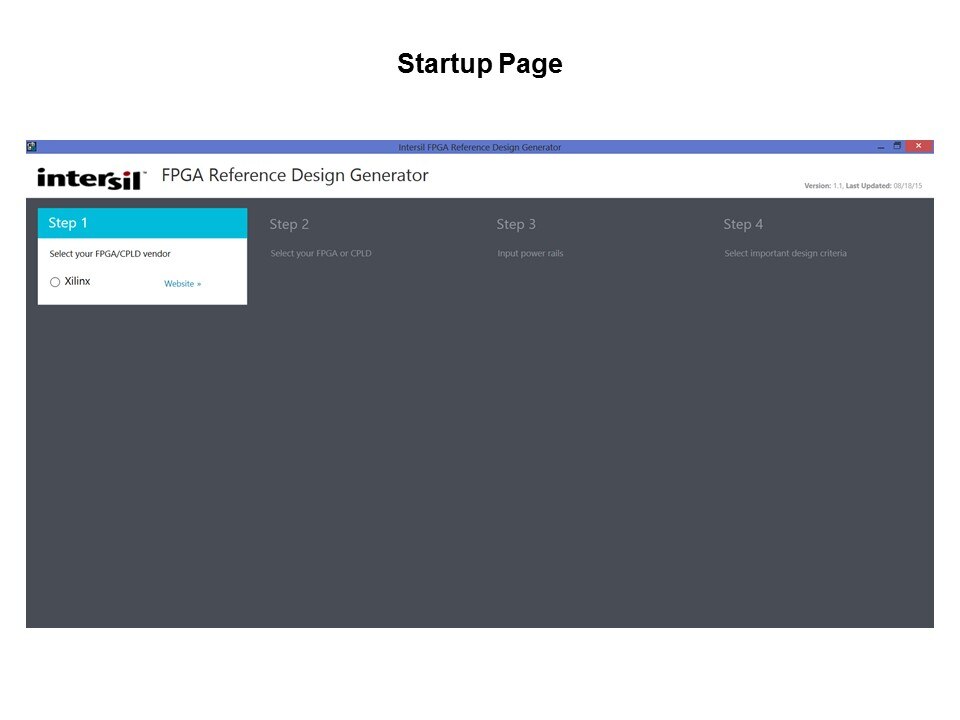Click 'Select your FPGA/CPLD vendor' prompt
The width and height of the screenshot is (960, 720).
(x=110, y=254)
